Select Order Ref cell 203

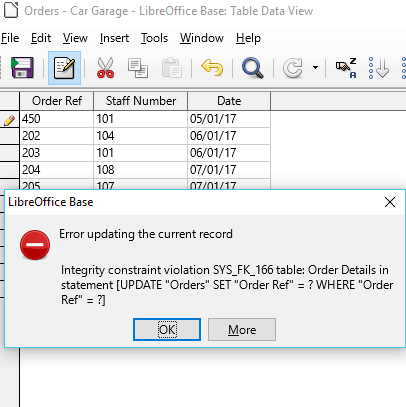(x=57, y=153)
